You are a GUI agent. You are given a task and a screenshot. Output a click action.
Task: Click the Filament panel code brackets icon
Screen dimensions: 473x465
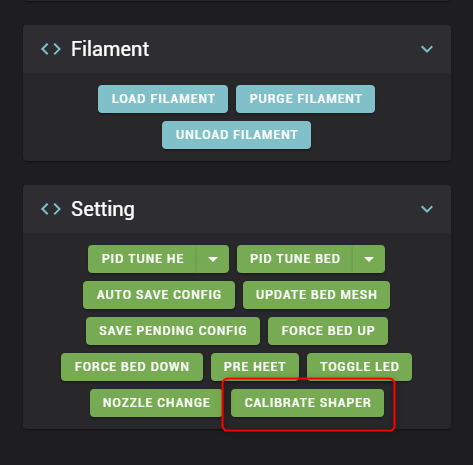click(51, 49)
